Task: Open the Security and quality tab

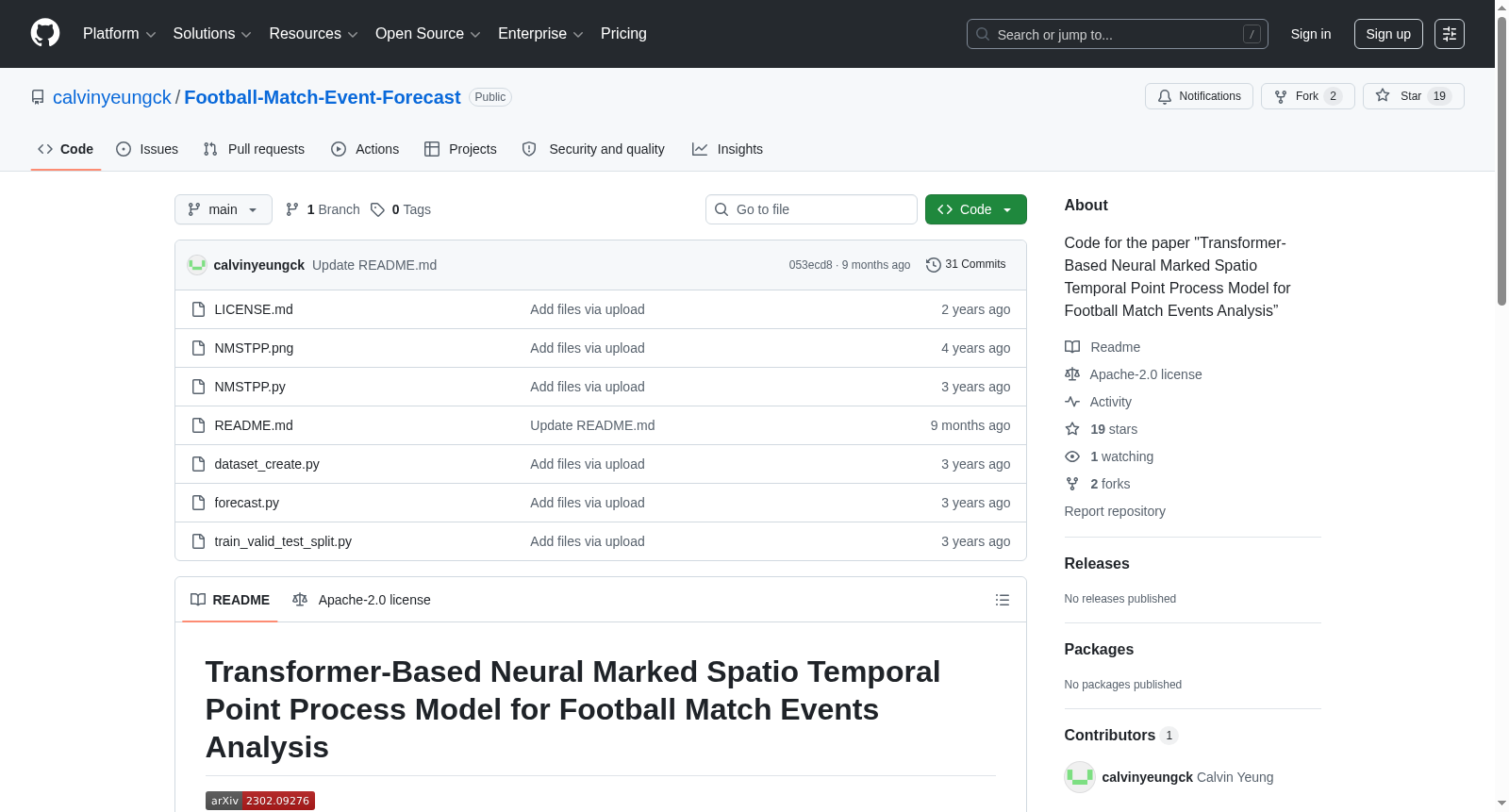Action: [593, 149]
